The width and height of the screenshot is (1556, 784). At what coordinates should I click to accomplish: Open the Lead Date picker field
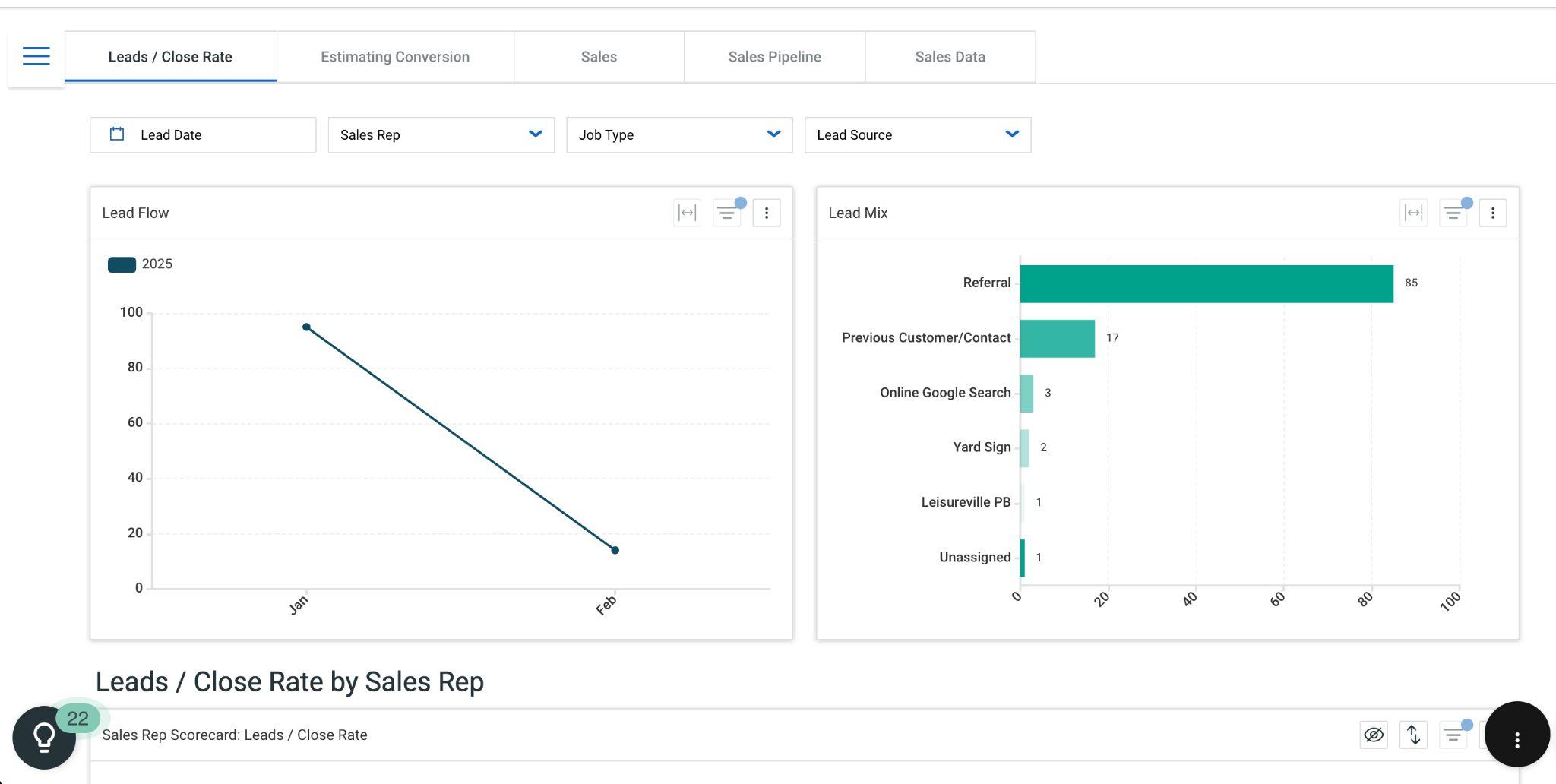click(203, 135)
